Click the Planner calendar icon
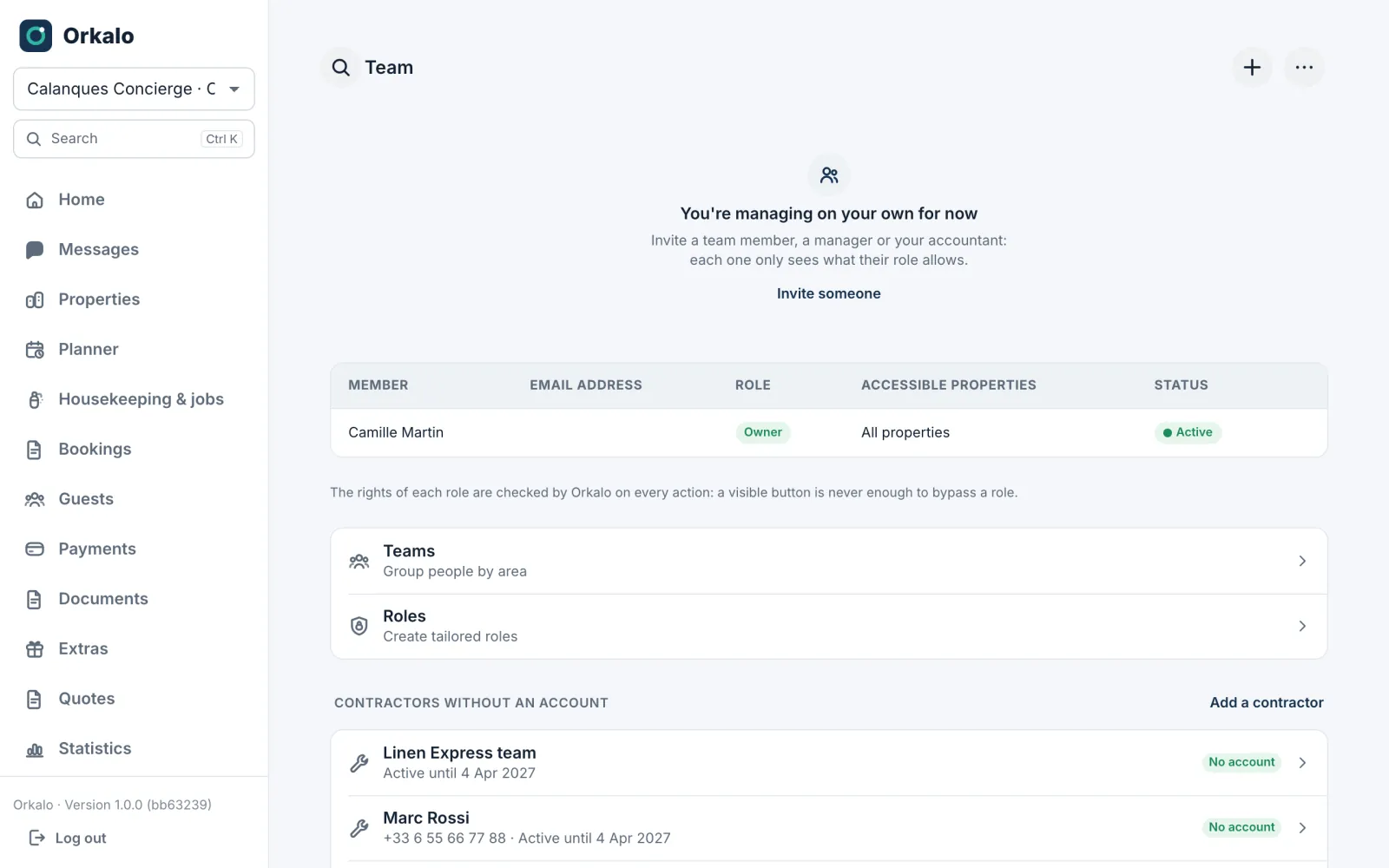1389x868 pixels. click(x=35, y=350)
